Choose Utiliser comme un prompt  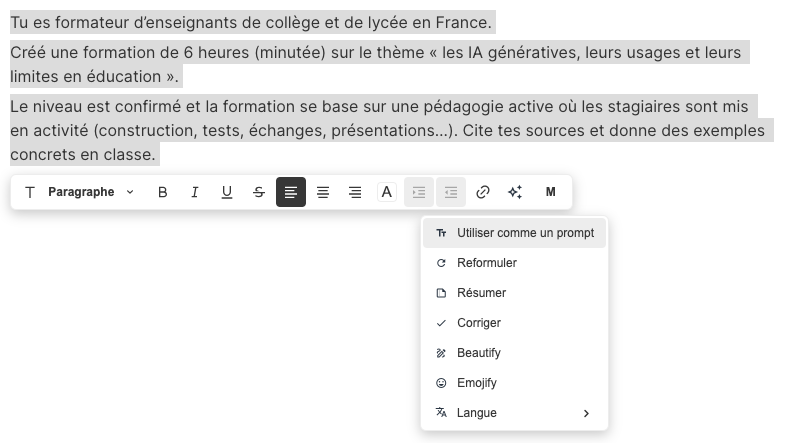click(514, 233)
